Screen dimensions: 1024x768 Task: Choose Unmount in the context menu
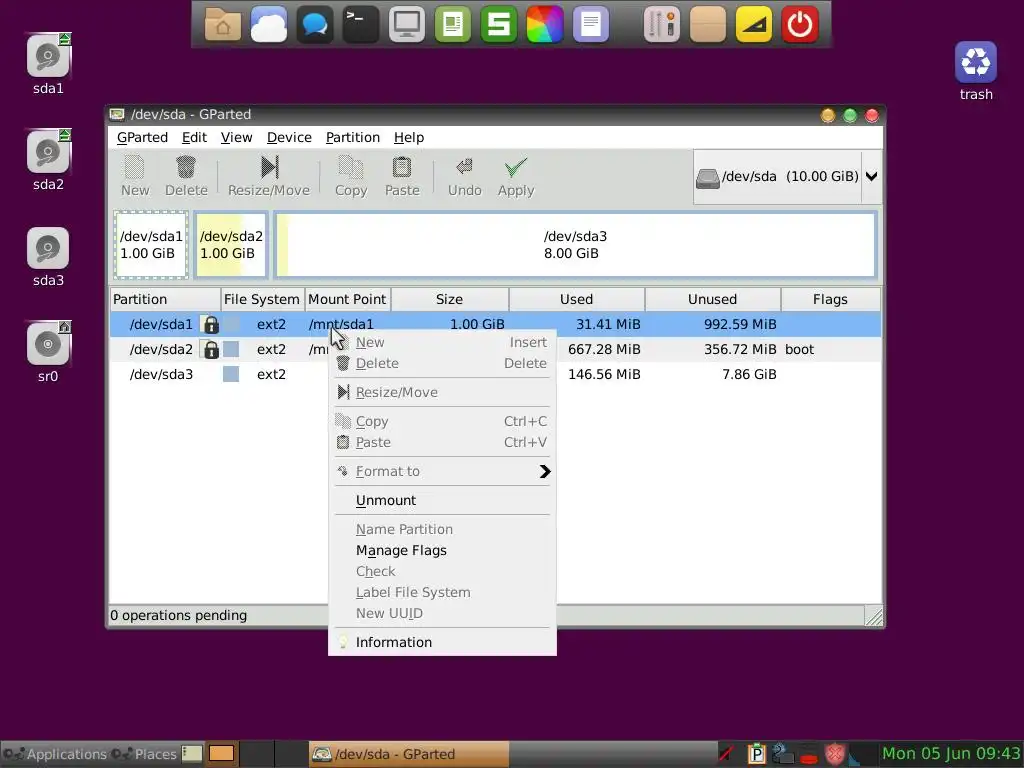443,501
